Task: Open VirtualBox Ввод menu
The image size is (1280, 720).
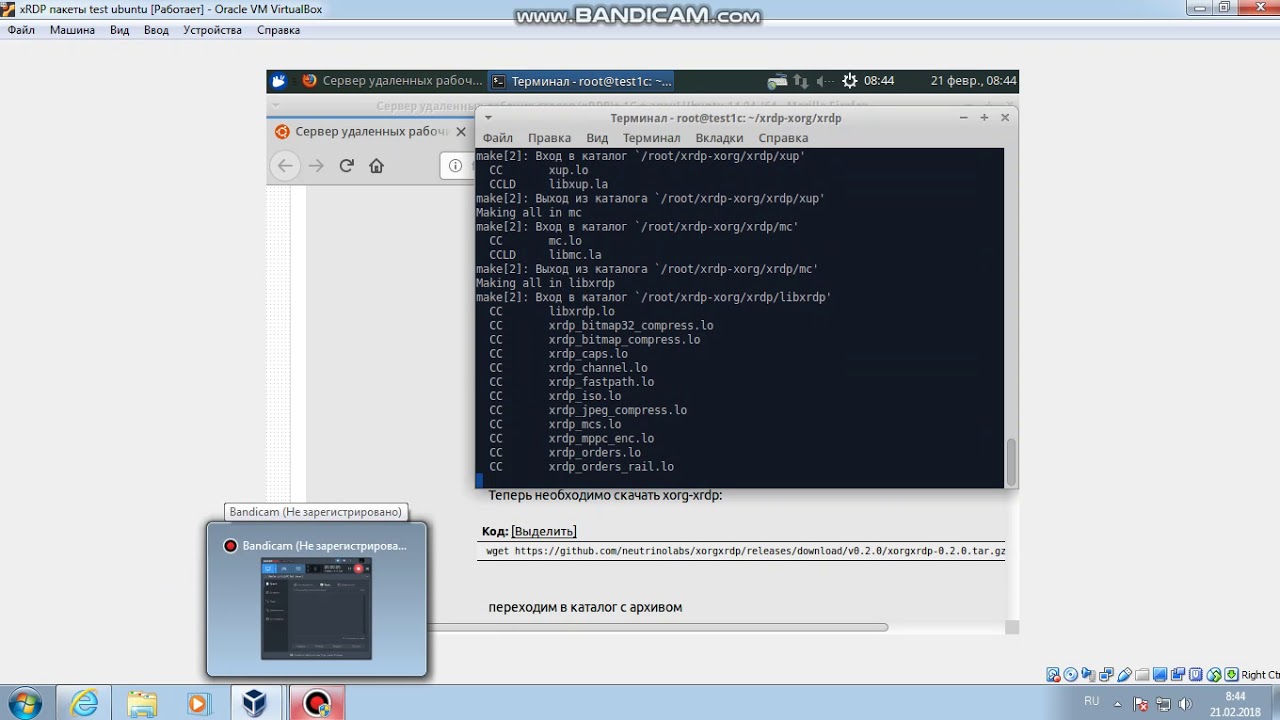Action: [x=156, y=30]
